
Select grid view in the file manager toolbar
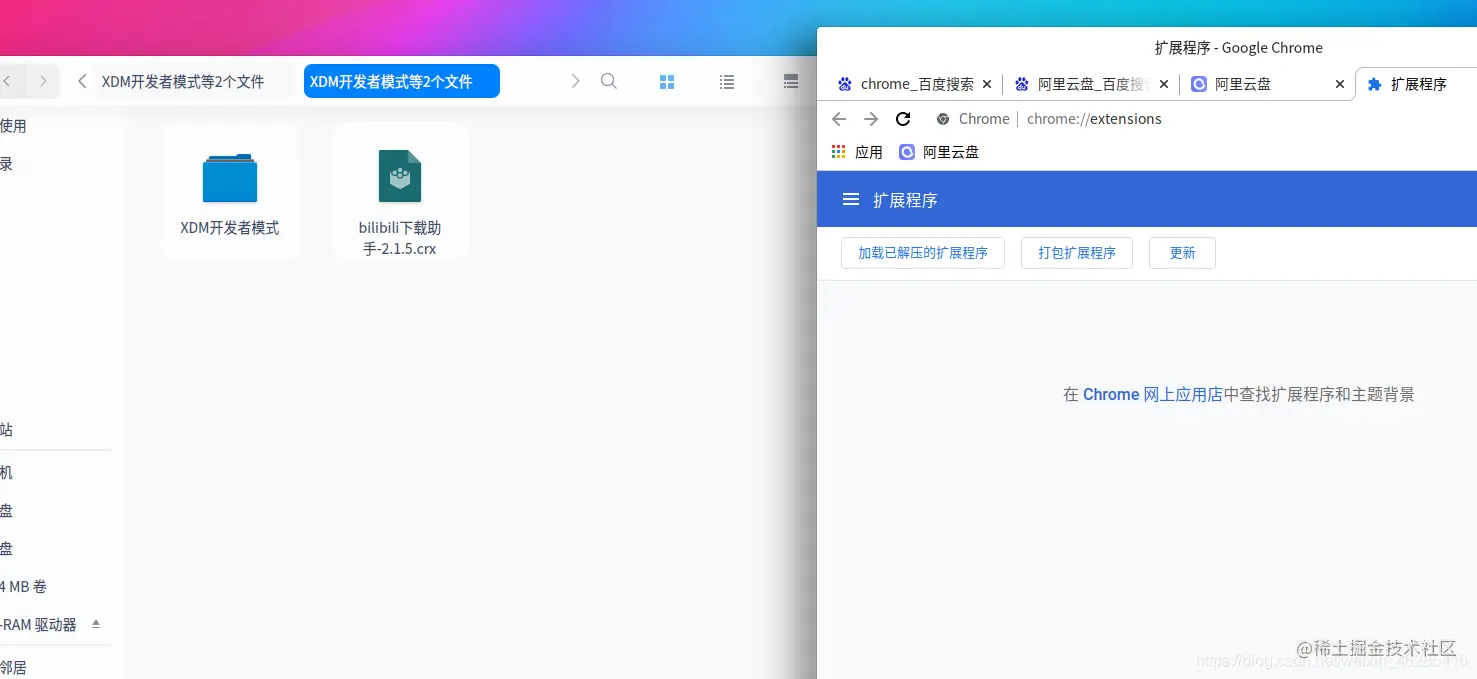coord(667,81)
